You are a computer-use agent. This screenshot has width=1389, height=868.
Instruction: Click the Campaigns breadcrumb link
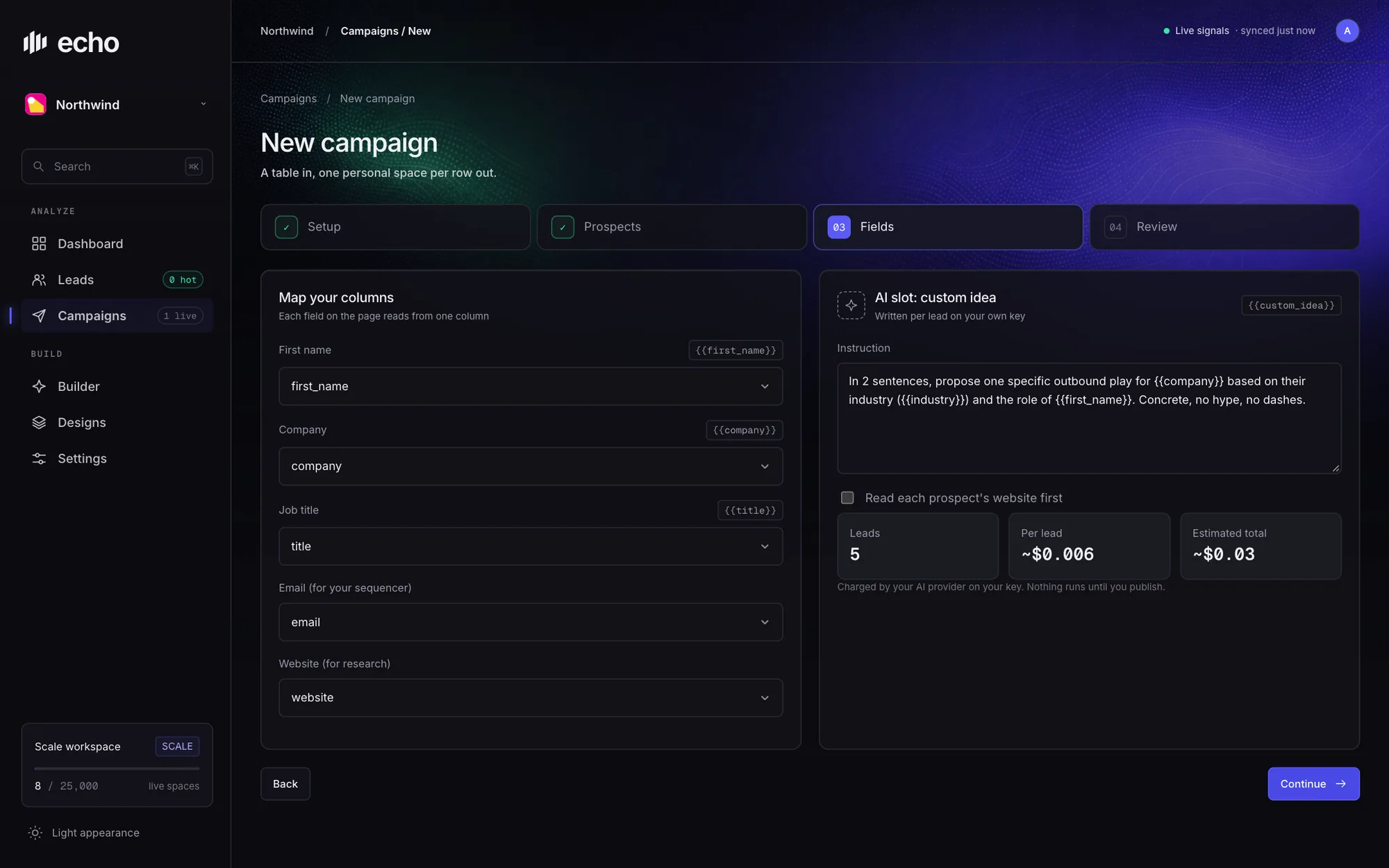(288, 99)
